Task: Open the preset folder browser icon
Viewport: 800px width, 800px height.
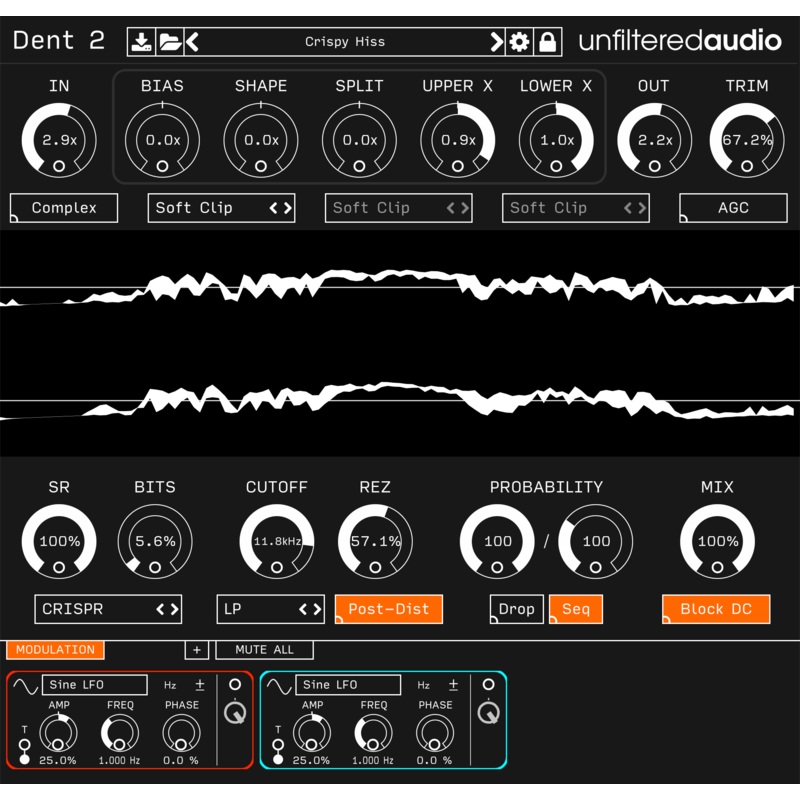Action: point(170,42)
